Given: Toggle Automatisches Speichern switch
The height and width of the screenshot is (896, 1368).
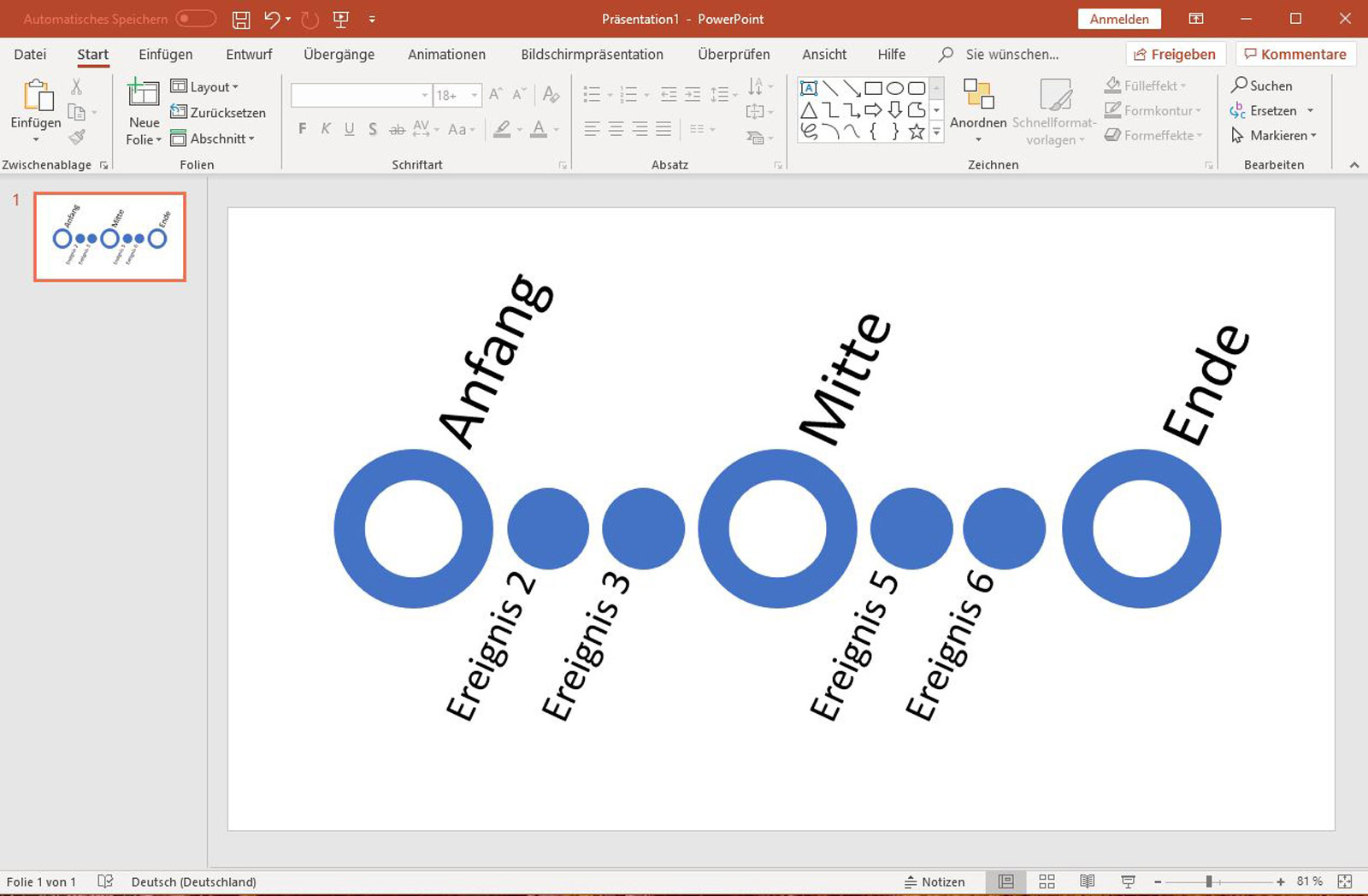Looking at the screenshot, I should point(195,19).
